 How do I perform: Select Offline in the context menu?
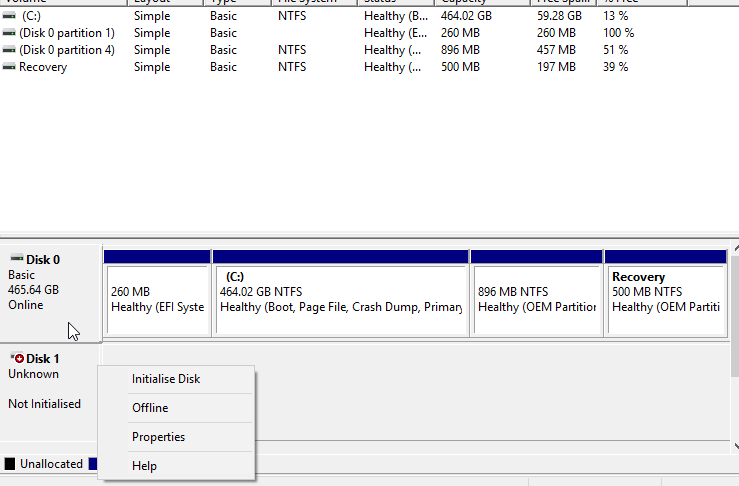coord(150,408)
